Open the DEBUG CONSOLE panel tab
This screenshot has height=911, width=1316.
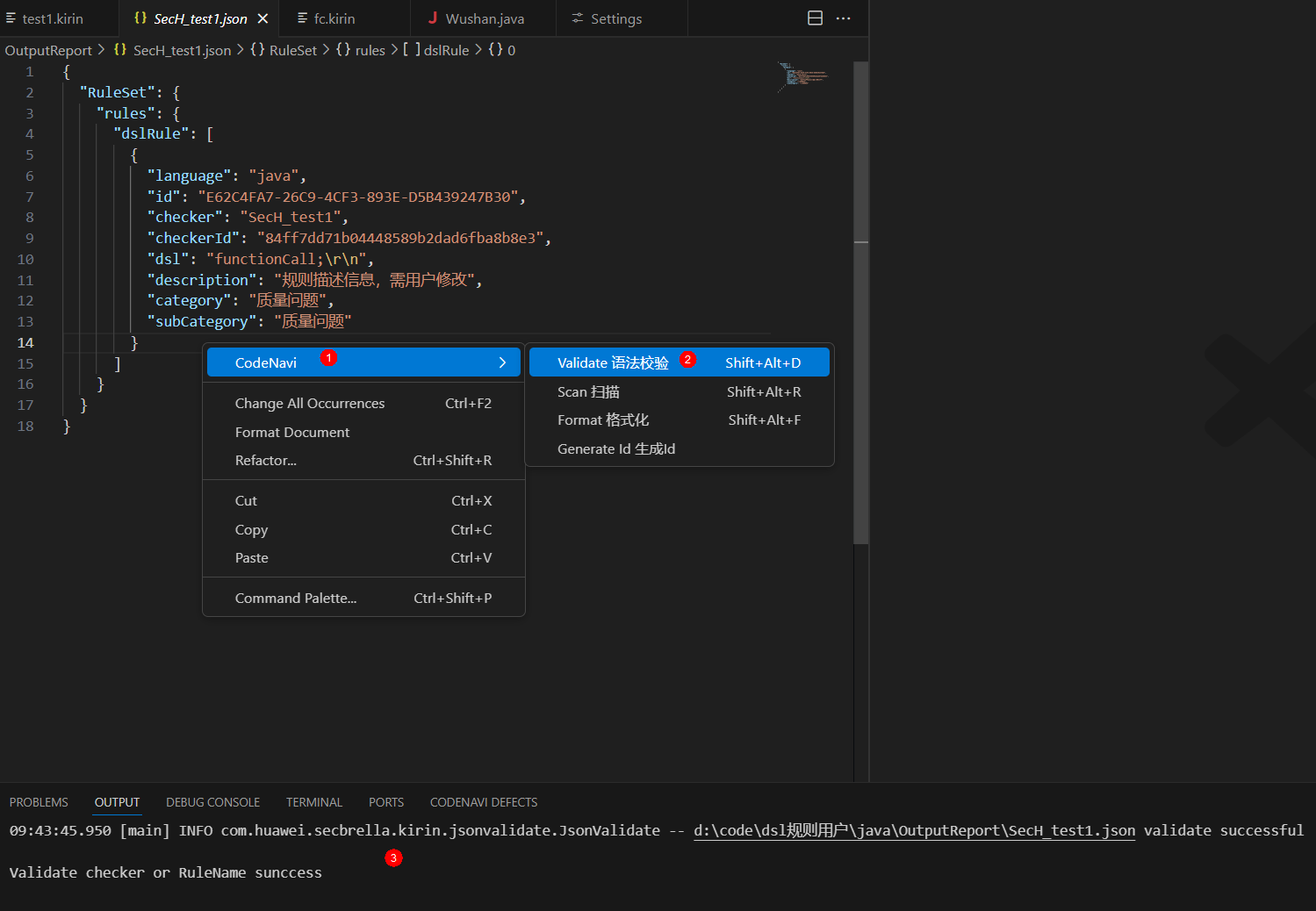coord(212,802)
